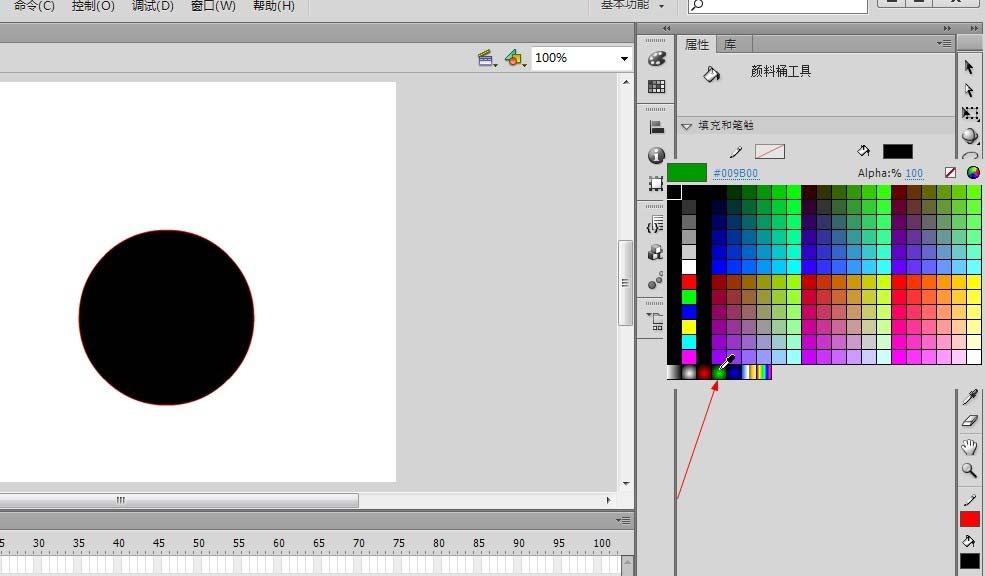Click the system color picker wheel icon
Viewport: 986px width, 576px height.
pos(972,173)
